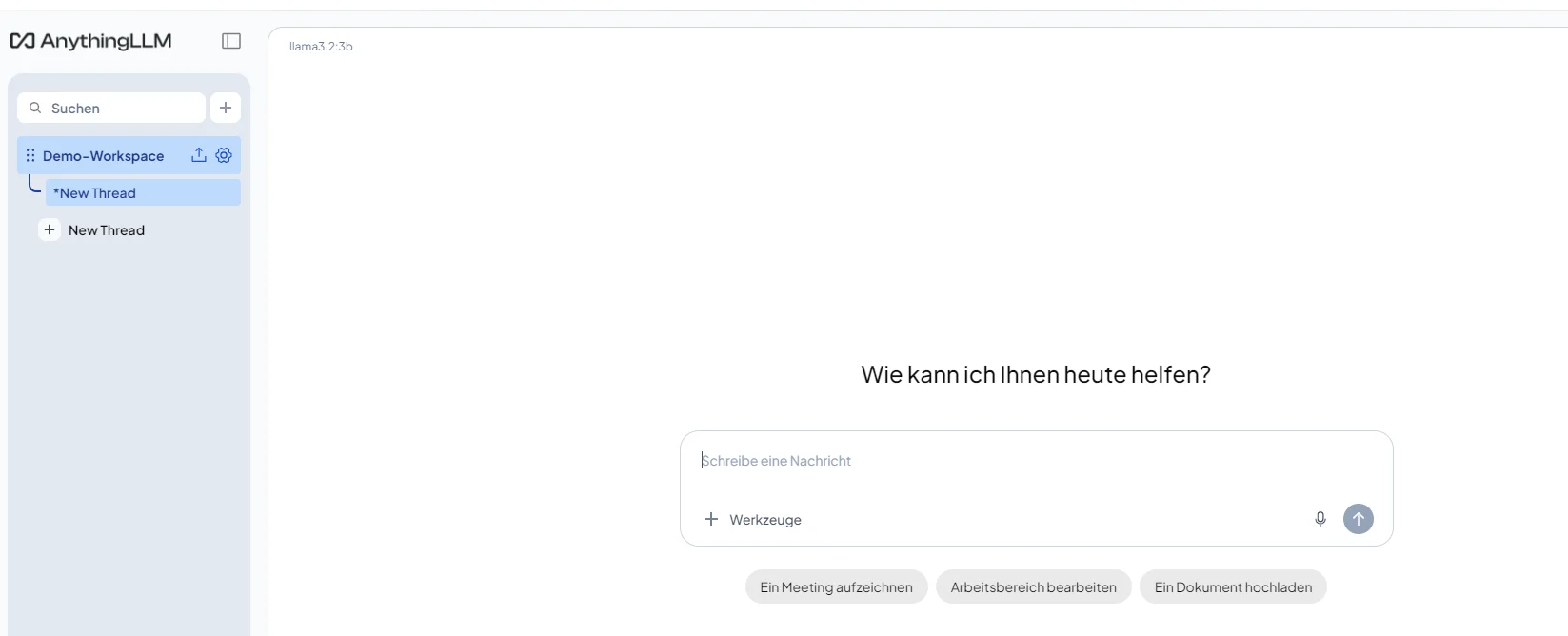The image size is (1568, 636).
Task: Click the AnythingLLM logo
Action: 90,41
